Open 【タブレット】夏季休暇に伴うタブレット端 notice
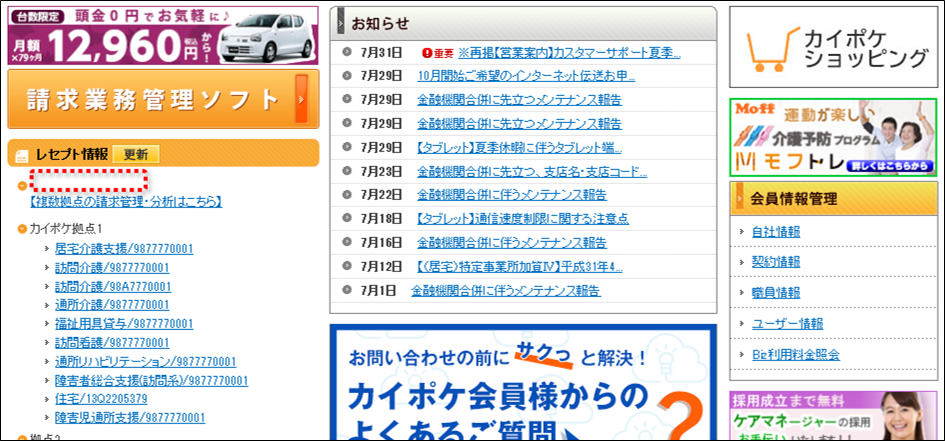 pos(519,148)
